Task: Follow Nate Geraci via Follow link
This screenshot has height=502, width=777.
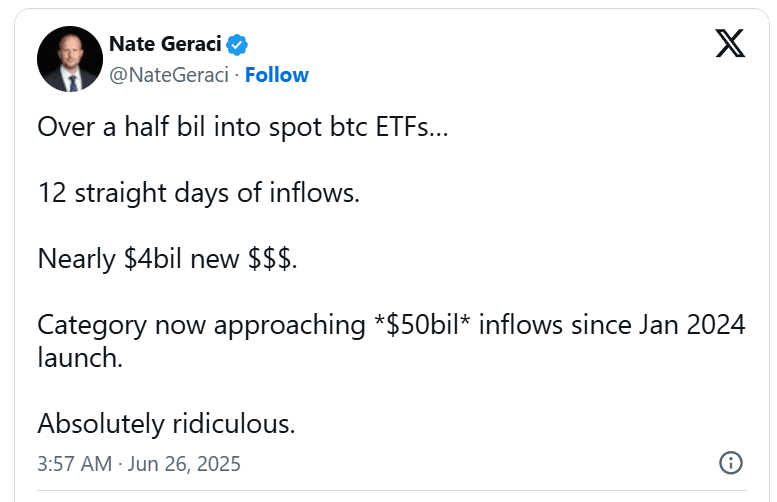Action: pyautogui.click(x=277, y=75)
